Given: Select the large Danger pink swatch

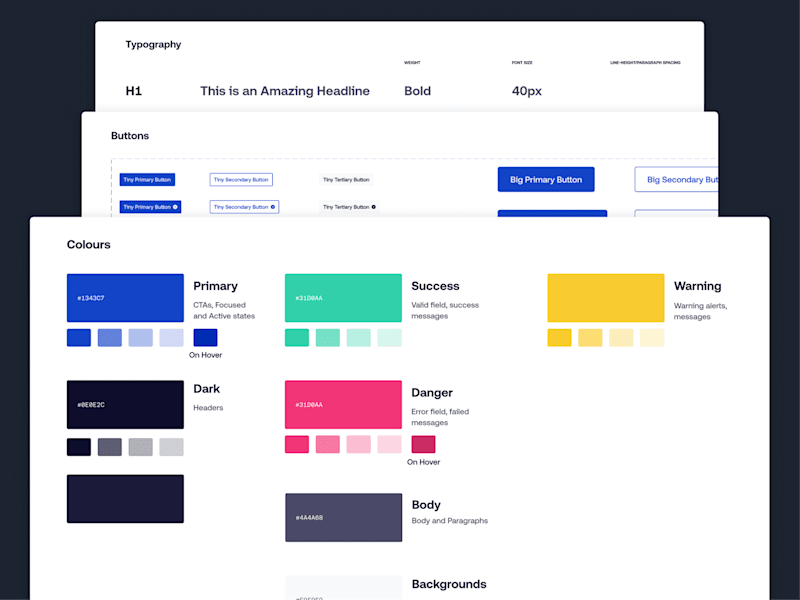Looking at the screenshot, I should [343, 405].
